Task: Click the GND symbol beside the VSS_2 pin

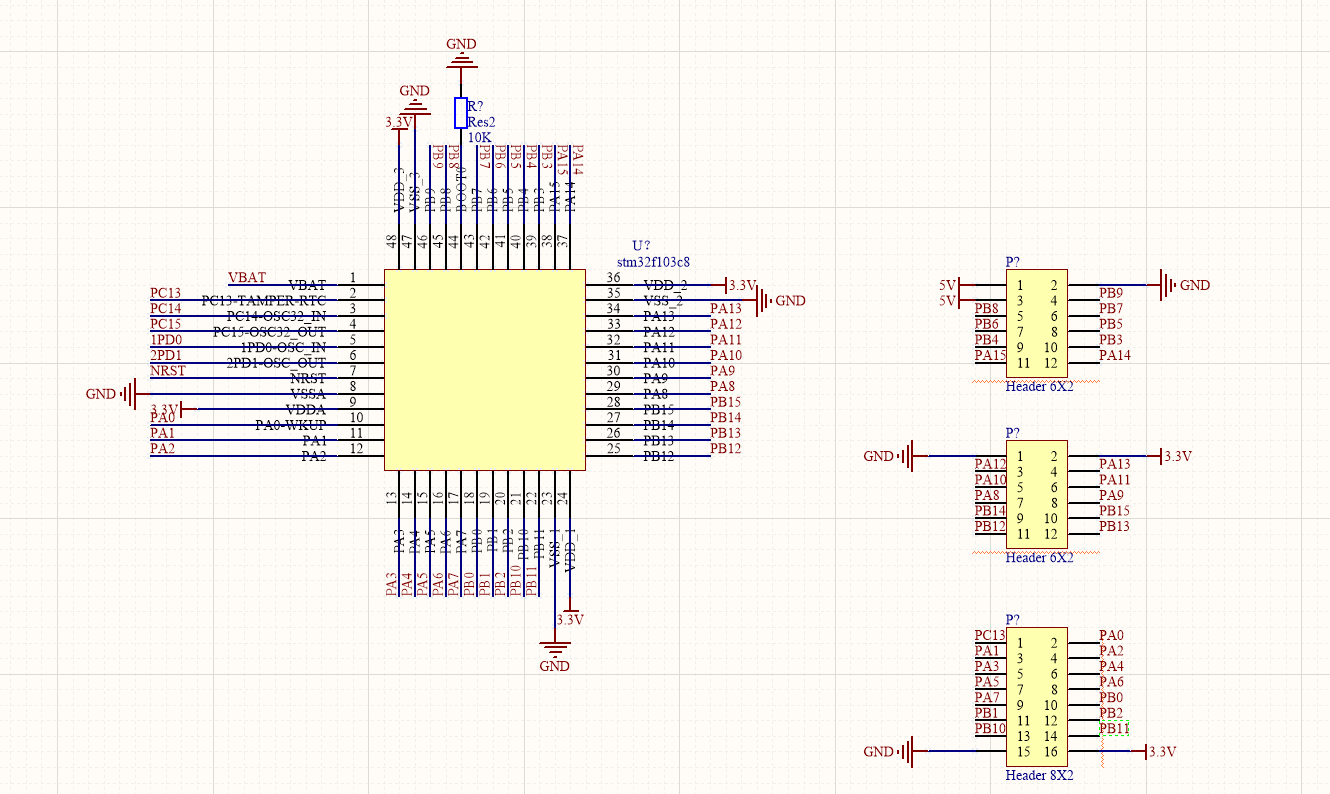Action: 779,300
